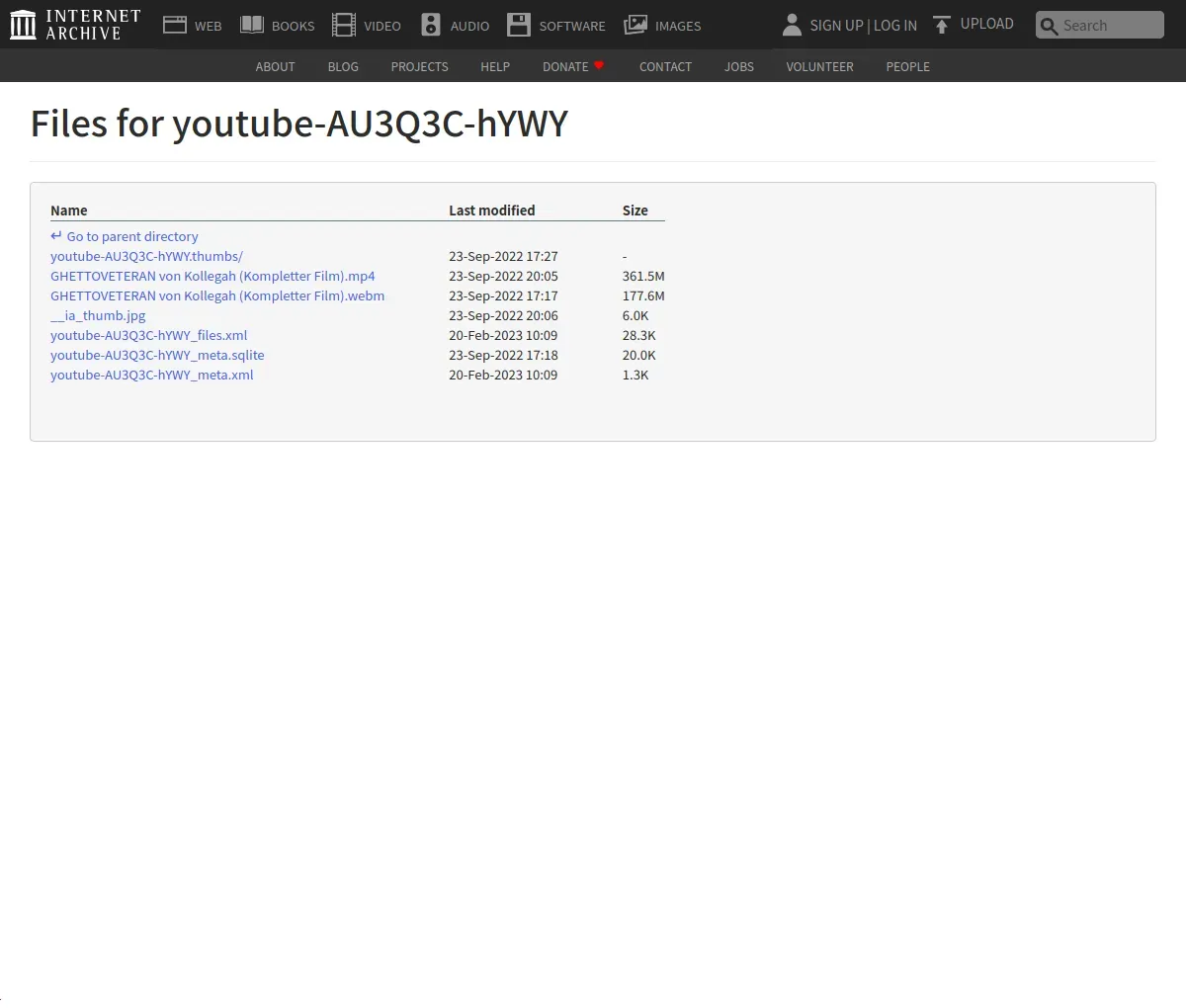Select the date 23-Sep-2022 17:18
This screenshot has width=1186, height=1008.
[x=503, y=356]
